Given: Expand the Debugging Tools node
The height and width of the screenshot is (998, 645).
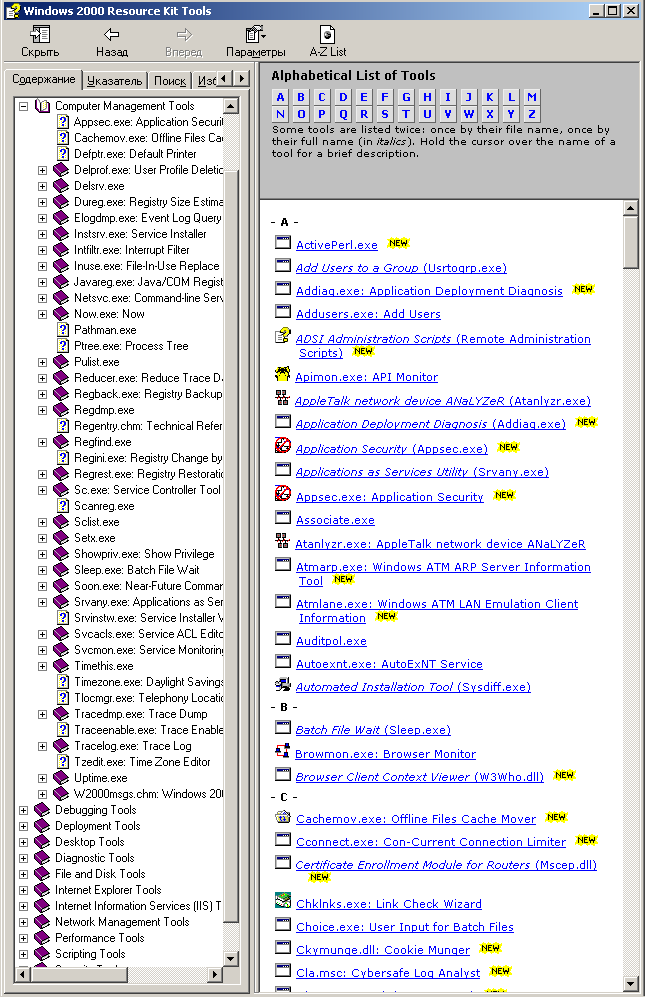Looking at the screenshot, I should tap(24, 810).
